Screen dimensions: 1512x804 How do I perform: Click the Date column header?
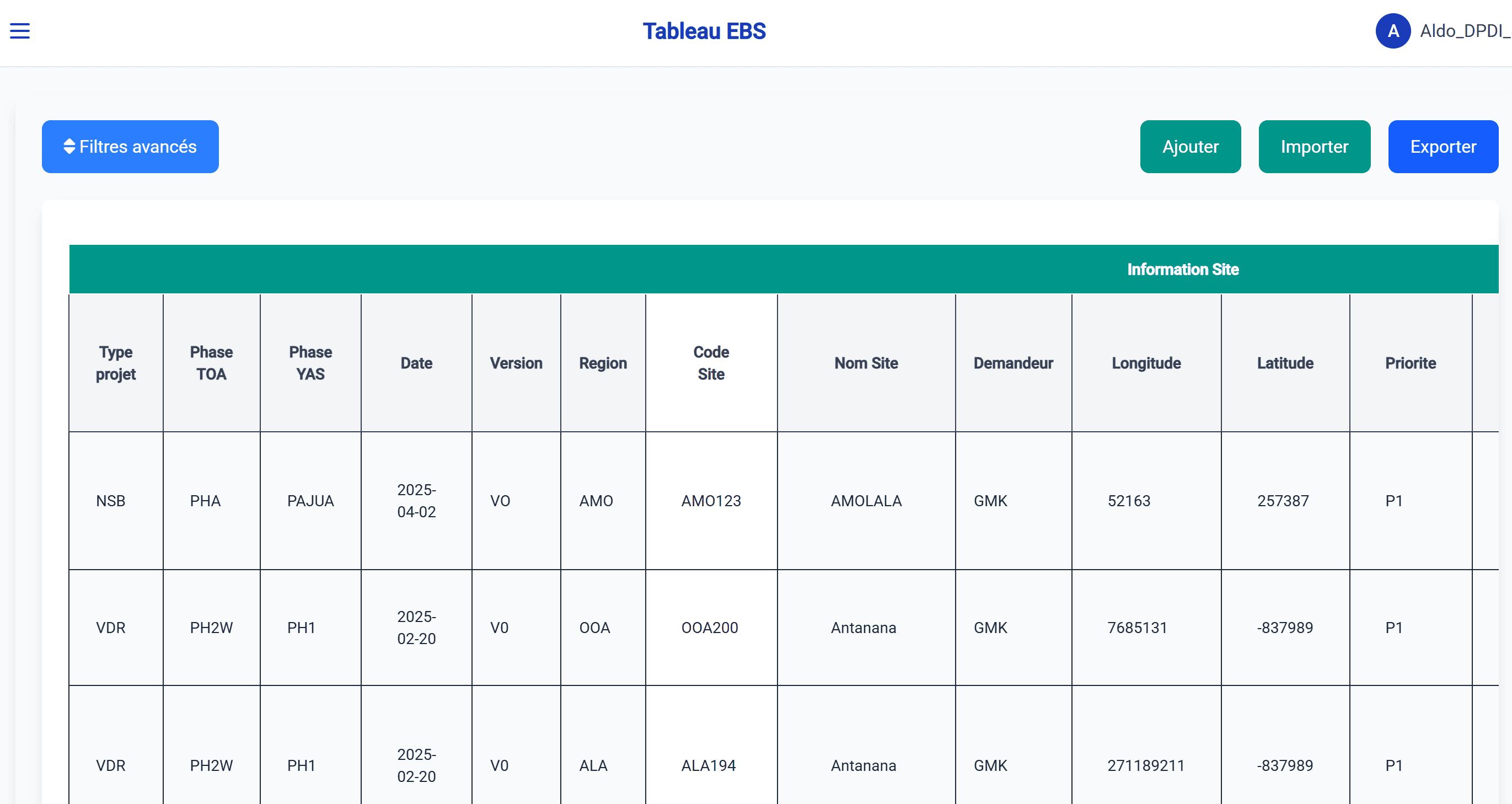(x=416, y=363)
